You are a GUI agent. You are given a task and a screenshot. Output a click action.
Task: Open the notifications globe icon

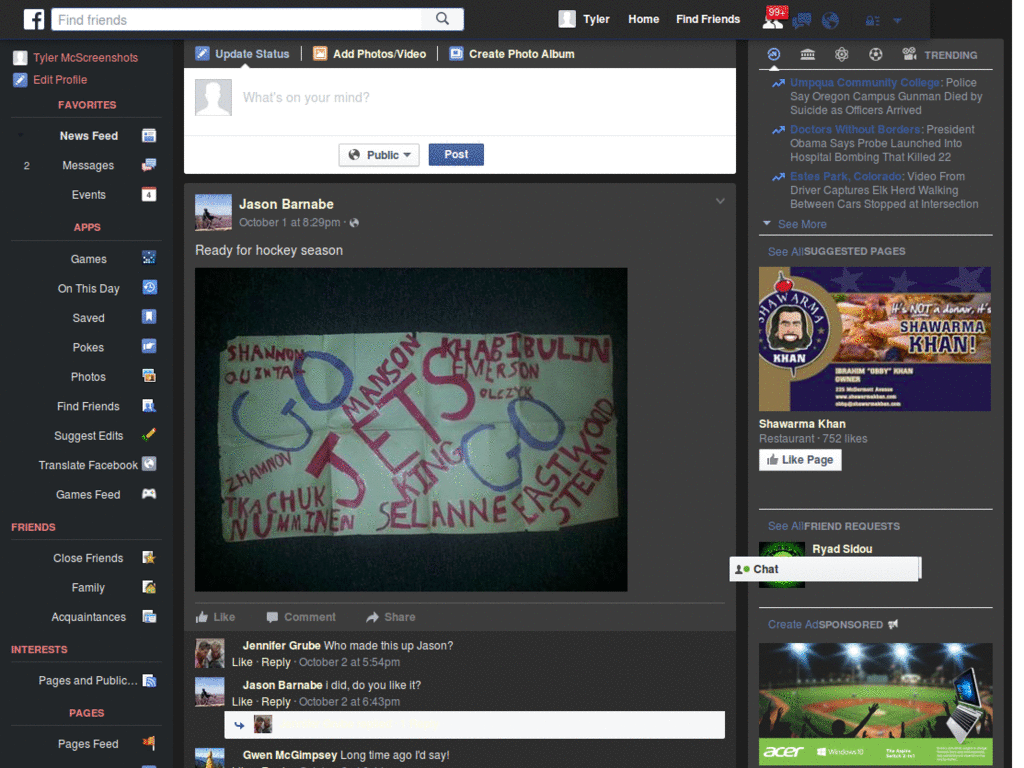[x=830, y=21]
